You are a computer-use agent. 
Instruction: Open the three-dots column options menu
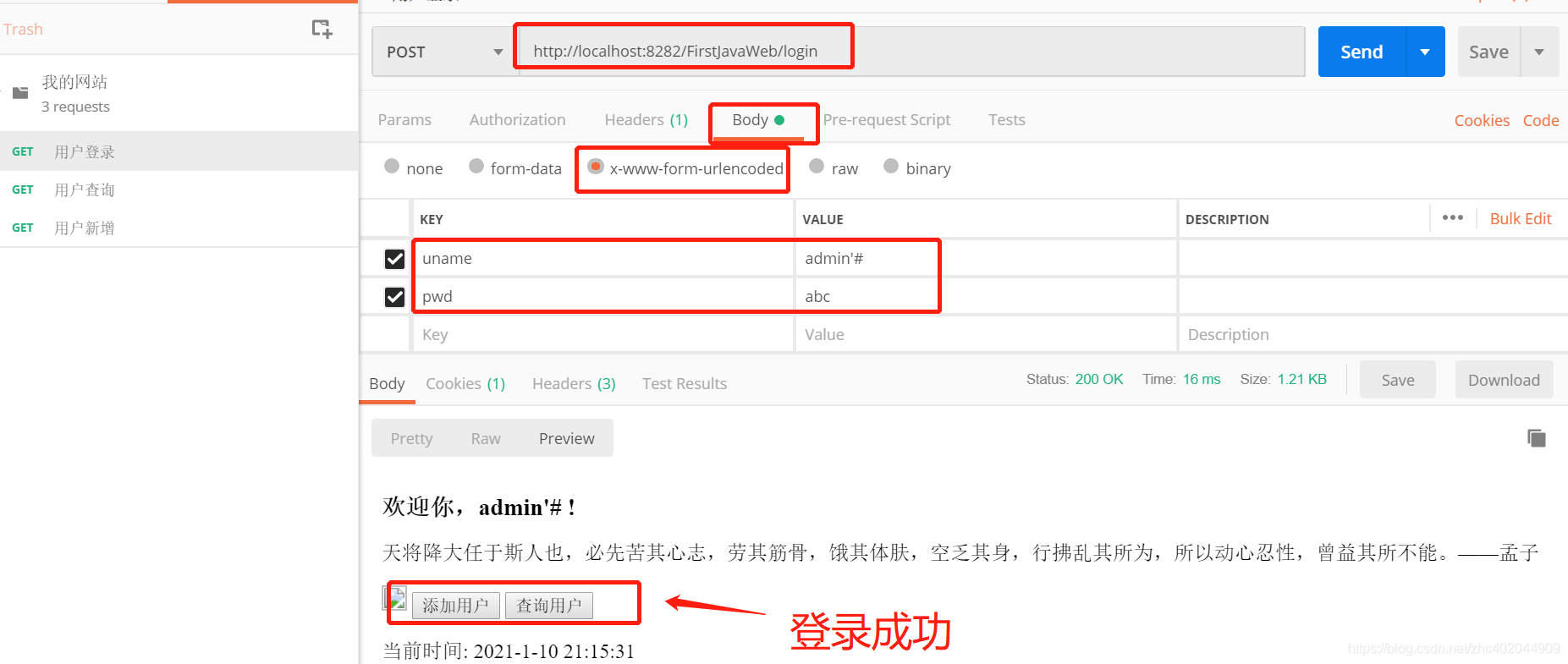pyautogui.click(x=1453, y=218)
